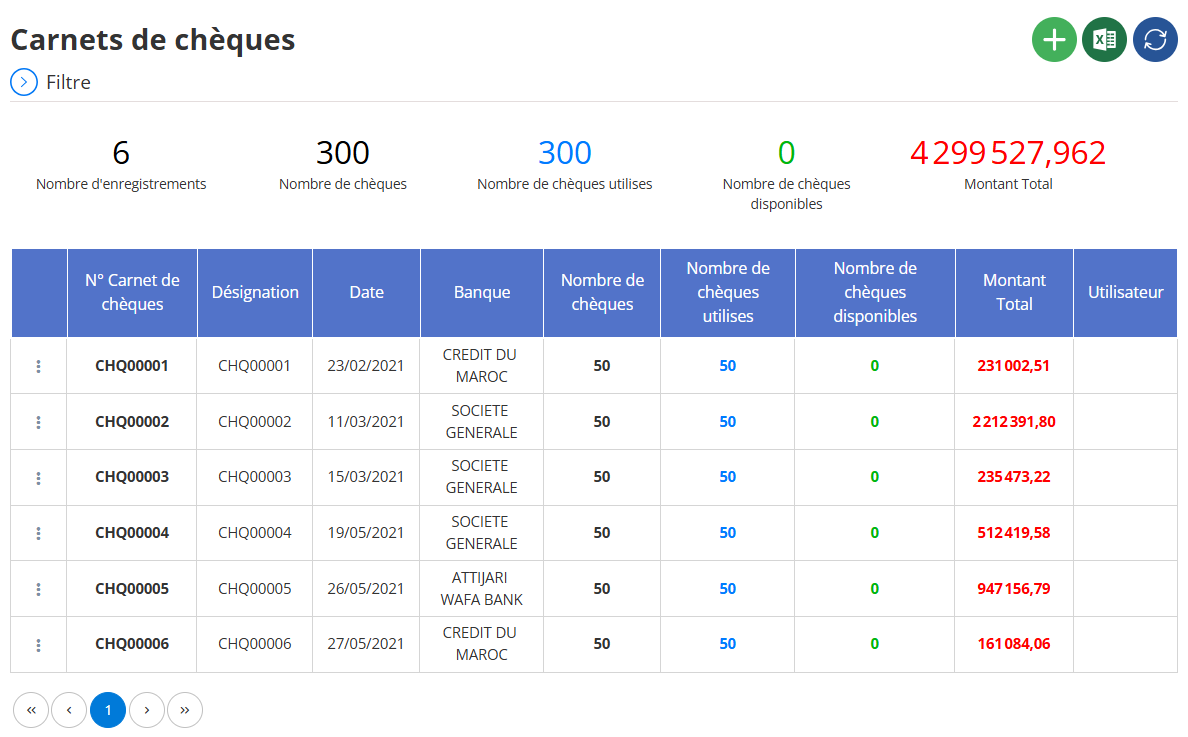Click amount 512 419,58
Image resolution: width=1188 pixels, height=737 pixels.
pos(1014,533)
